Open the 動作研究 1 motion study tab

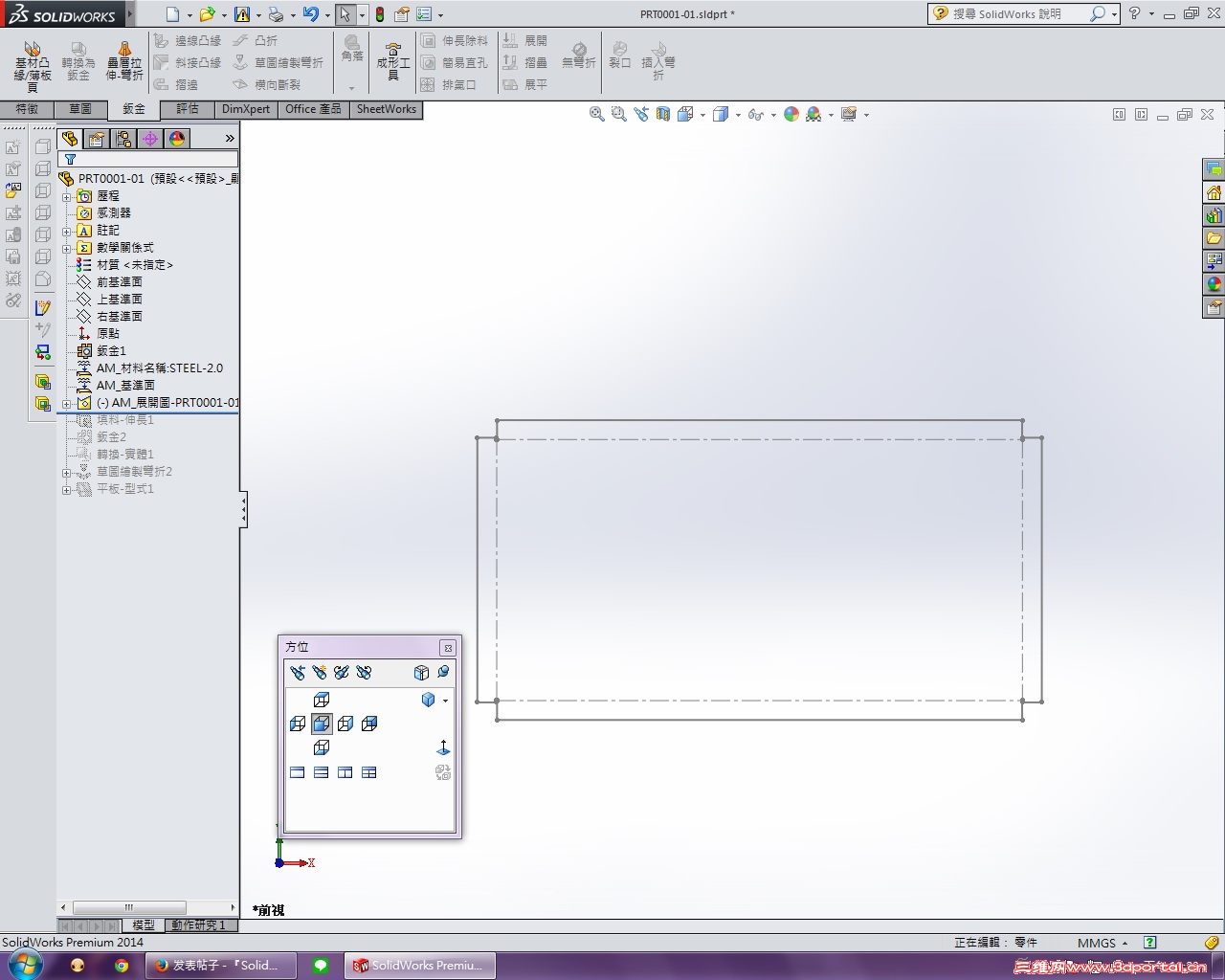pos(199,925)
